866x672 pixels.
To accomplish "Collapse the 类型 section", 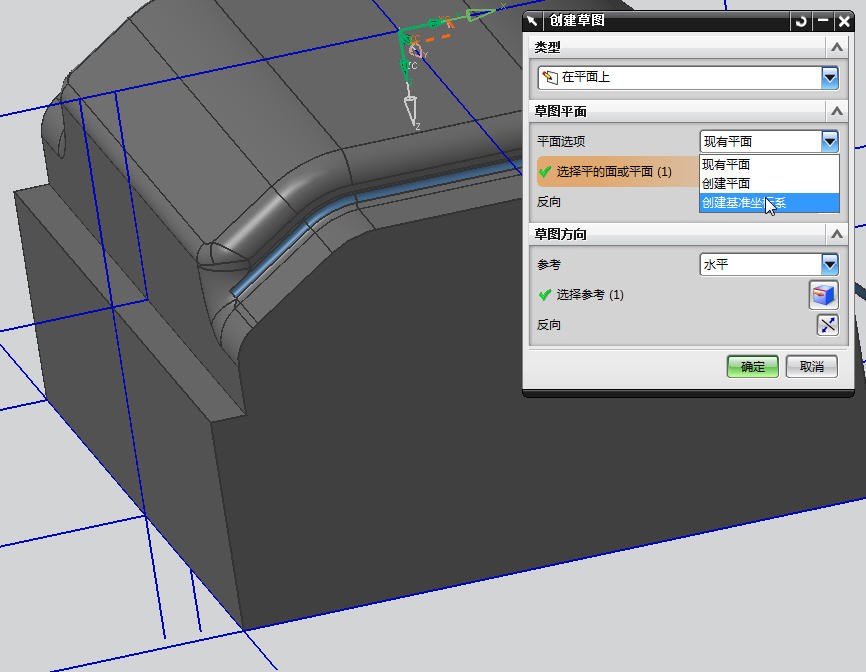I will 837,47.
